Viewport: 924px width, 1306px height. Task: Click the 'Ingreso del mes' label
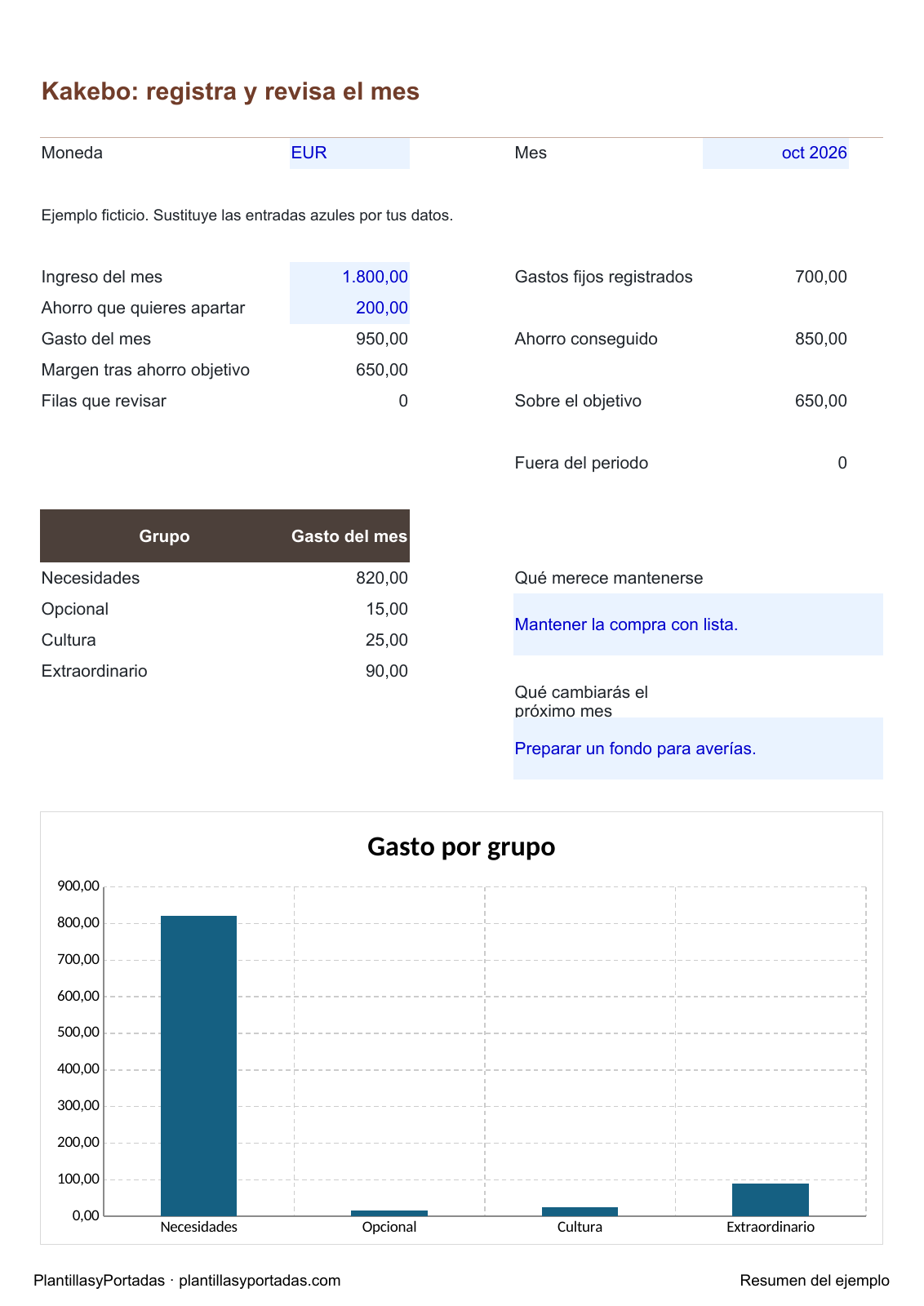coord(102,278)
